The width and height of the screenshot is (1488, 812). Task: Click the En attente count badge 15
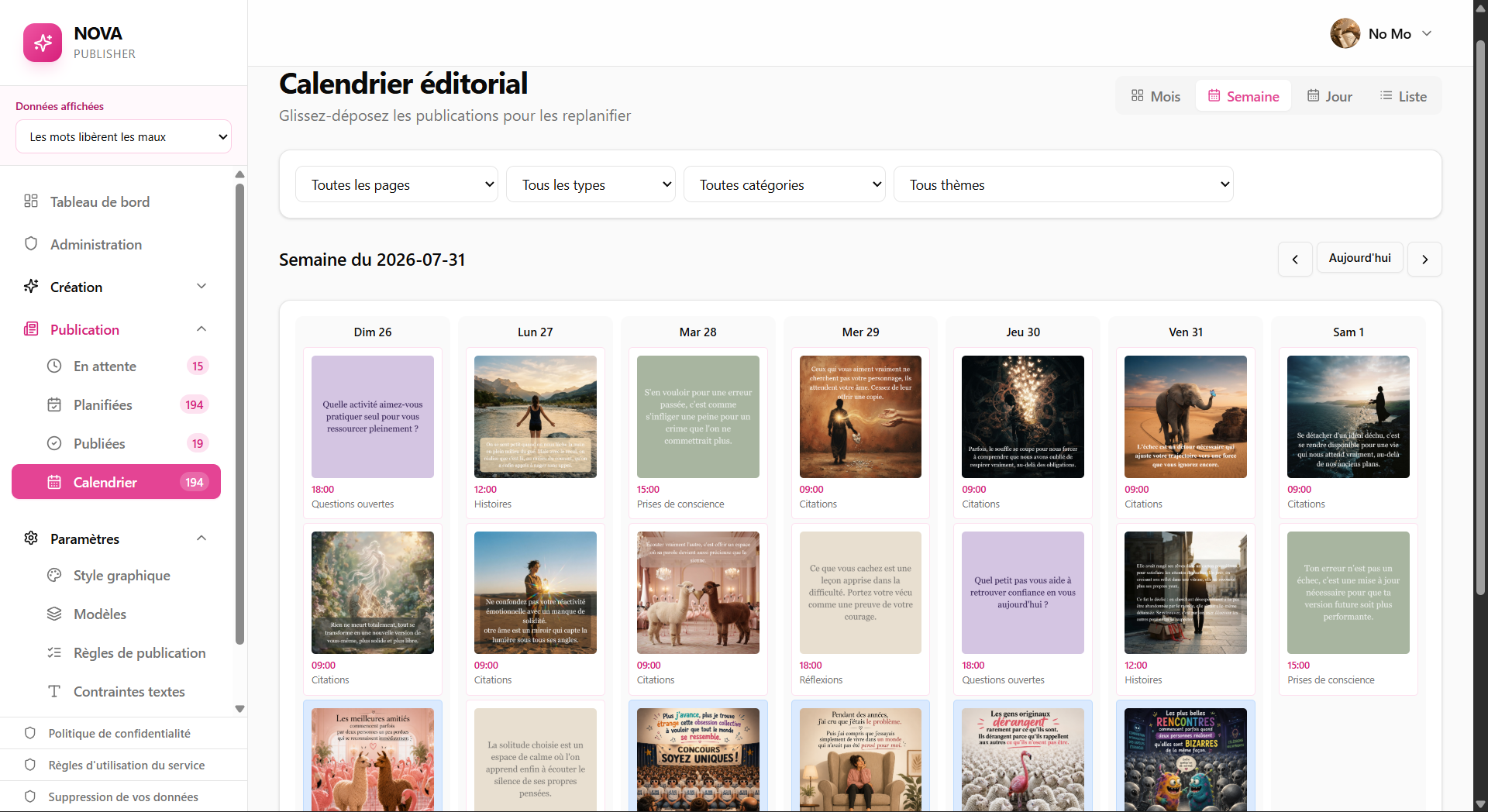click(198, 366)
